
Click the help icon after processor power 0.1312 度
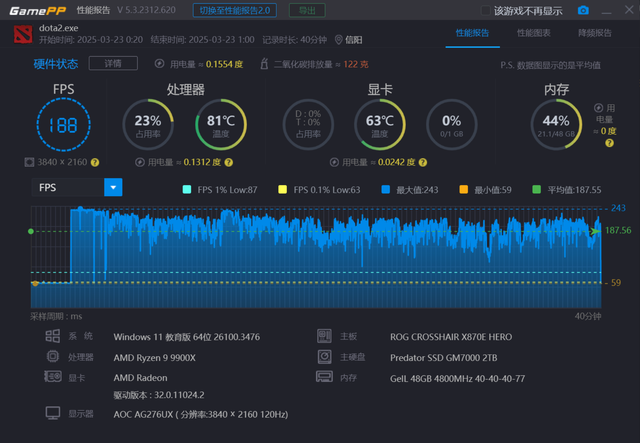point(229,163)
